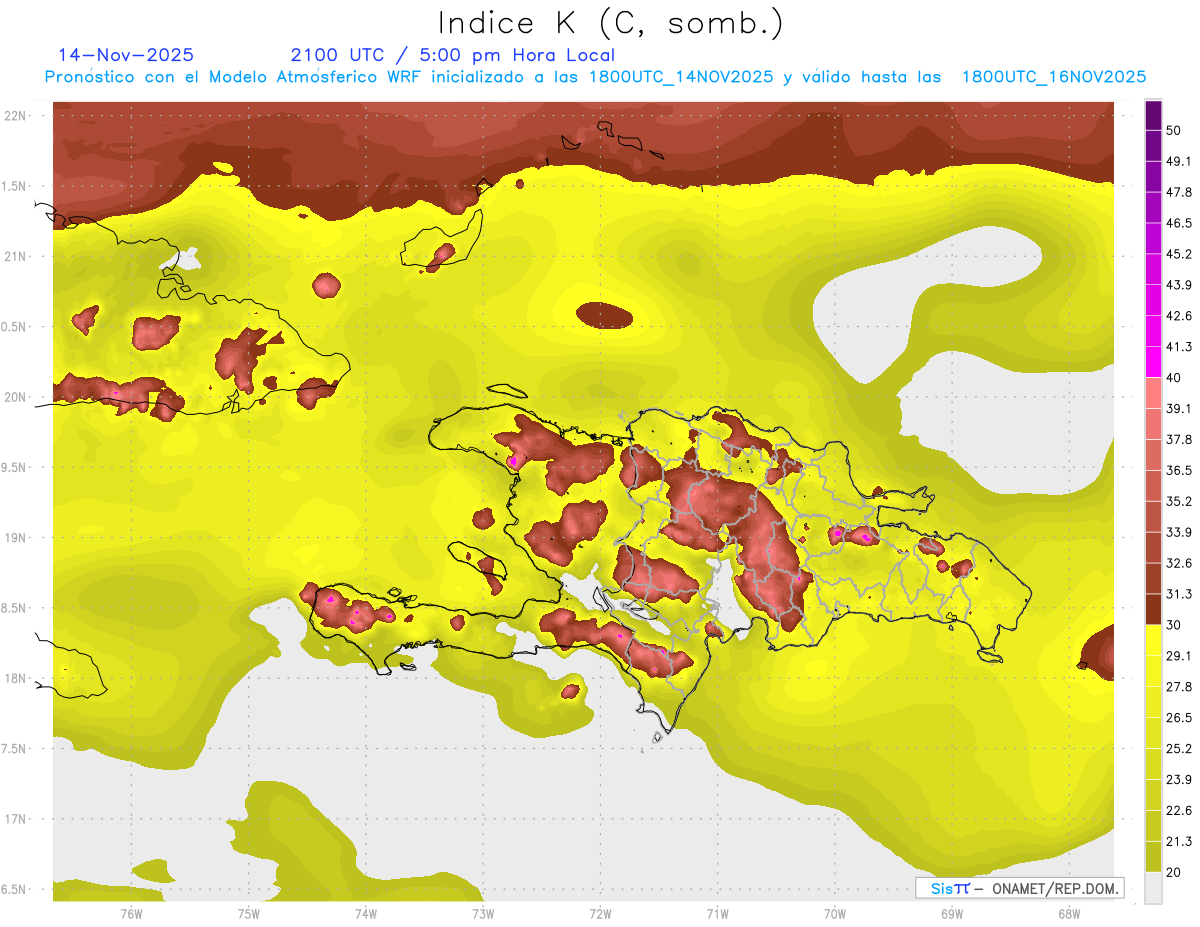1200x927 pixels.
Task: Click the latitude axis label '7.5N'
Action: point(15,749)
